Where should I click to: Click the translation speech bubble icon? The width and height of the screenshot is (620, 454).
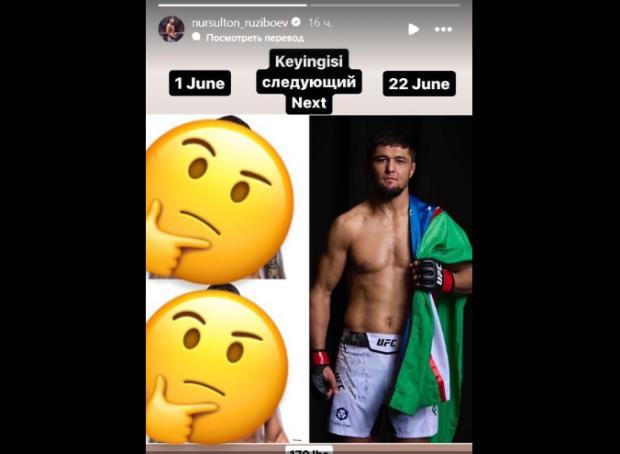[196, 37]
